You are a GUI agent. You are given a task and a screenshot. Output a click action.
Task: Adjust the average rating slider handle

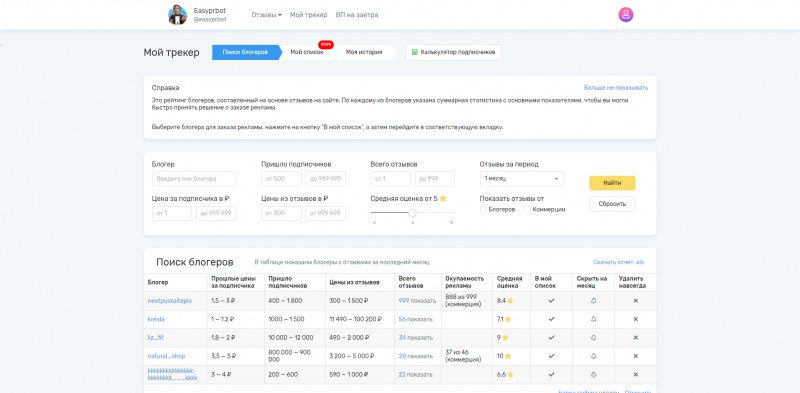click(412, 212)
